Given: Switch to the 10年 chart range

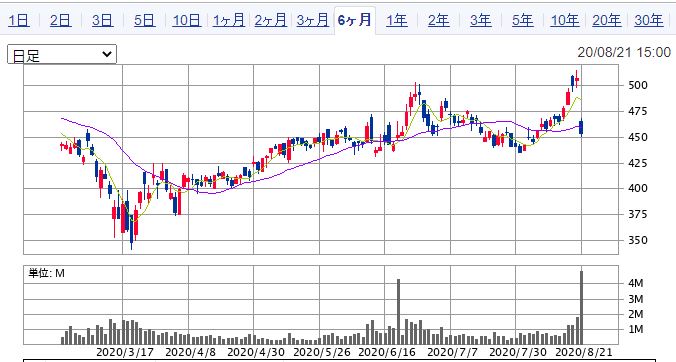Looking at the screenshot, I should pyautogui.click(x=564, y=20).
